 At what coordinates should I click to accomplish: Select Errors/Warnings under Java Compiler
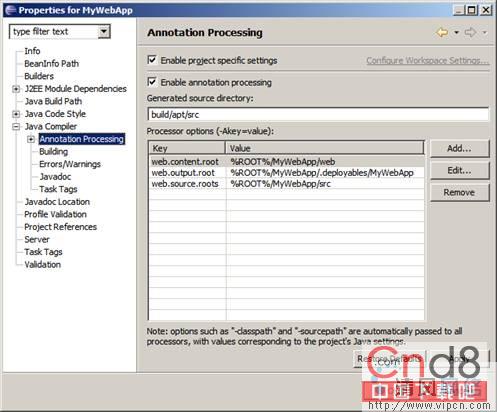click(x=70, y=164)
